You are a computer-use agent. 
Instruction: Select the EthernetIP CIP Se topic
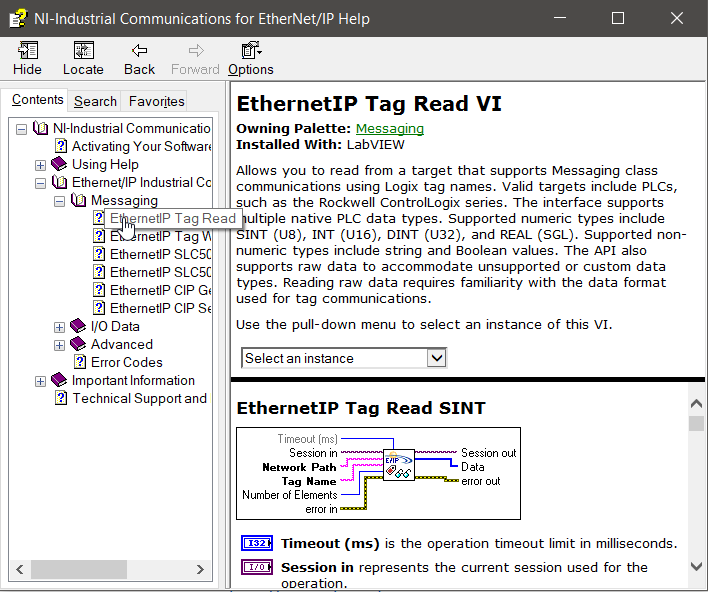coord(160,308)
